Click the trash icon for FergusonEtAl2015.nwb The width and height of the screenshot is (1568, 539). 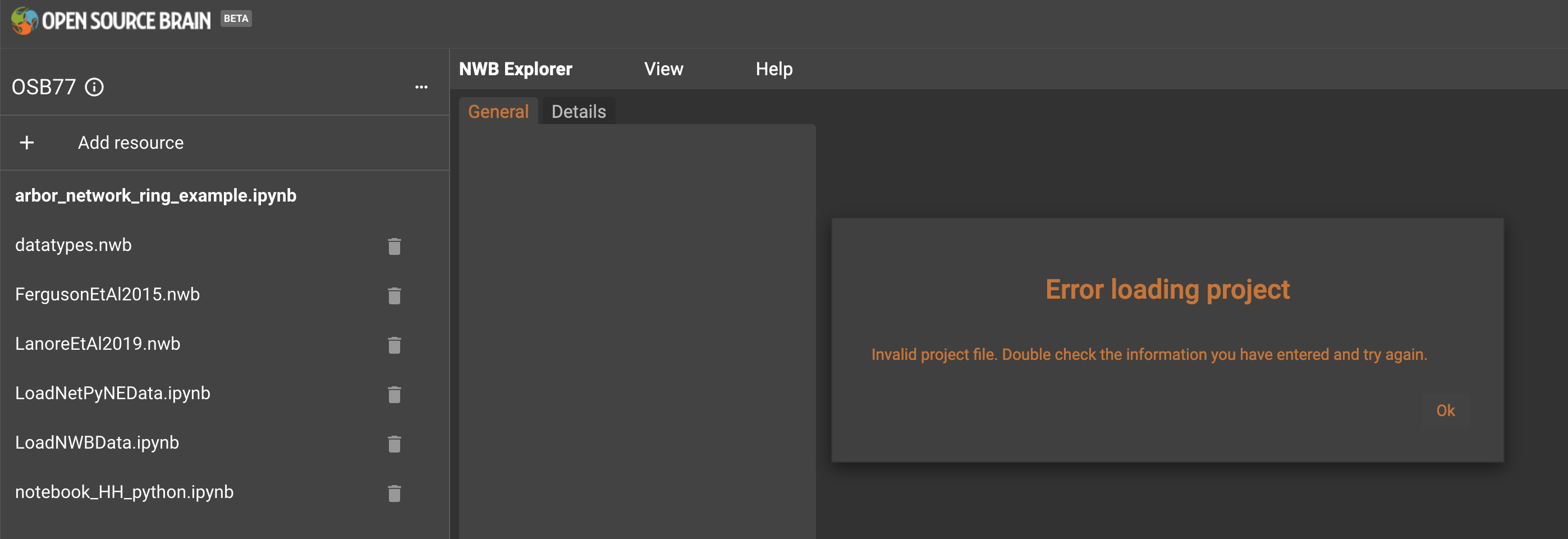pos(394,296)
